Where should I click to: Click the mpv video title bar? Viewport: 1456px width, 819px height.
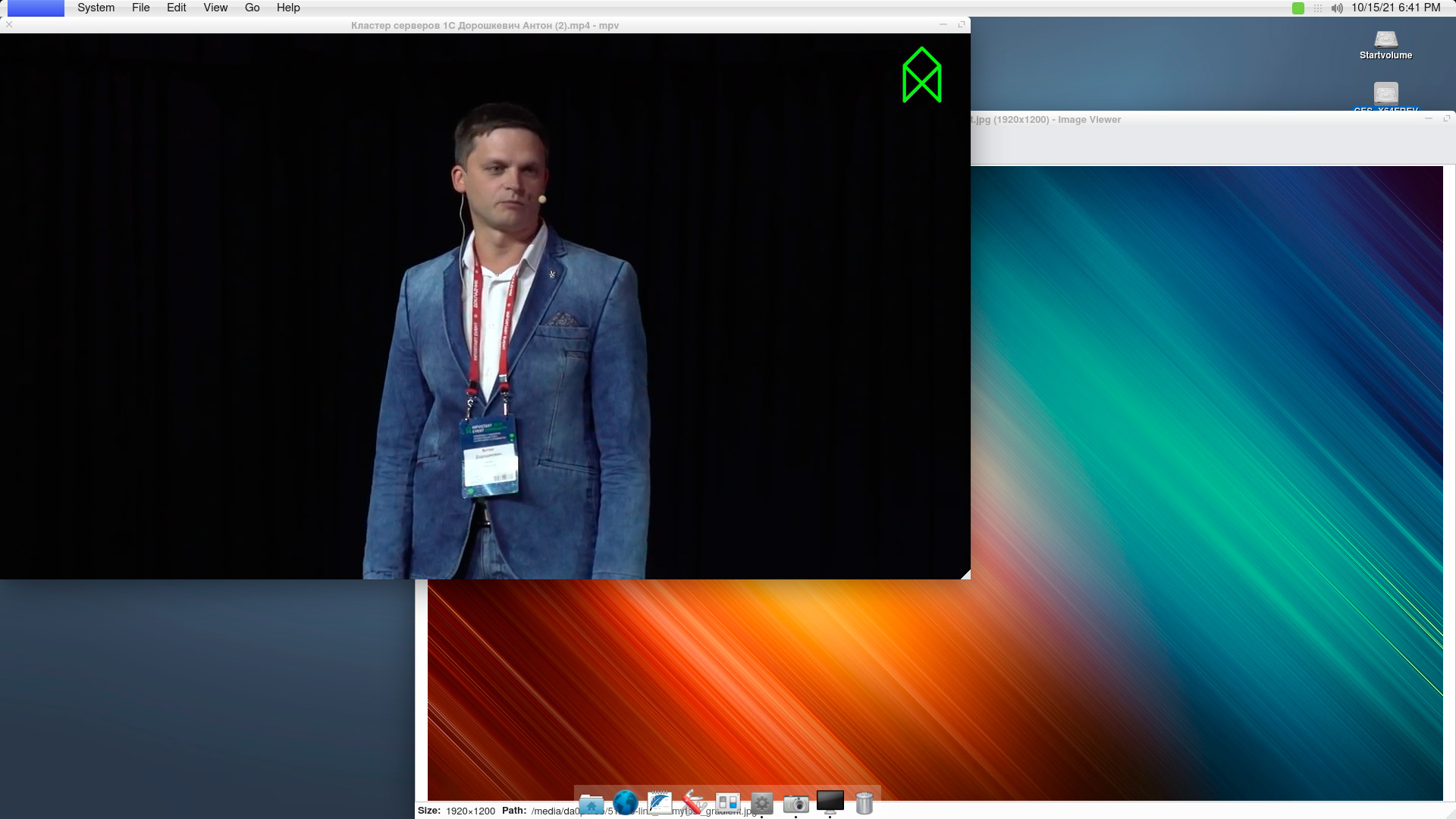(485, 25)
